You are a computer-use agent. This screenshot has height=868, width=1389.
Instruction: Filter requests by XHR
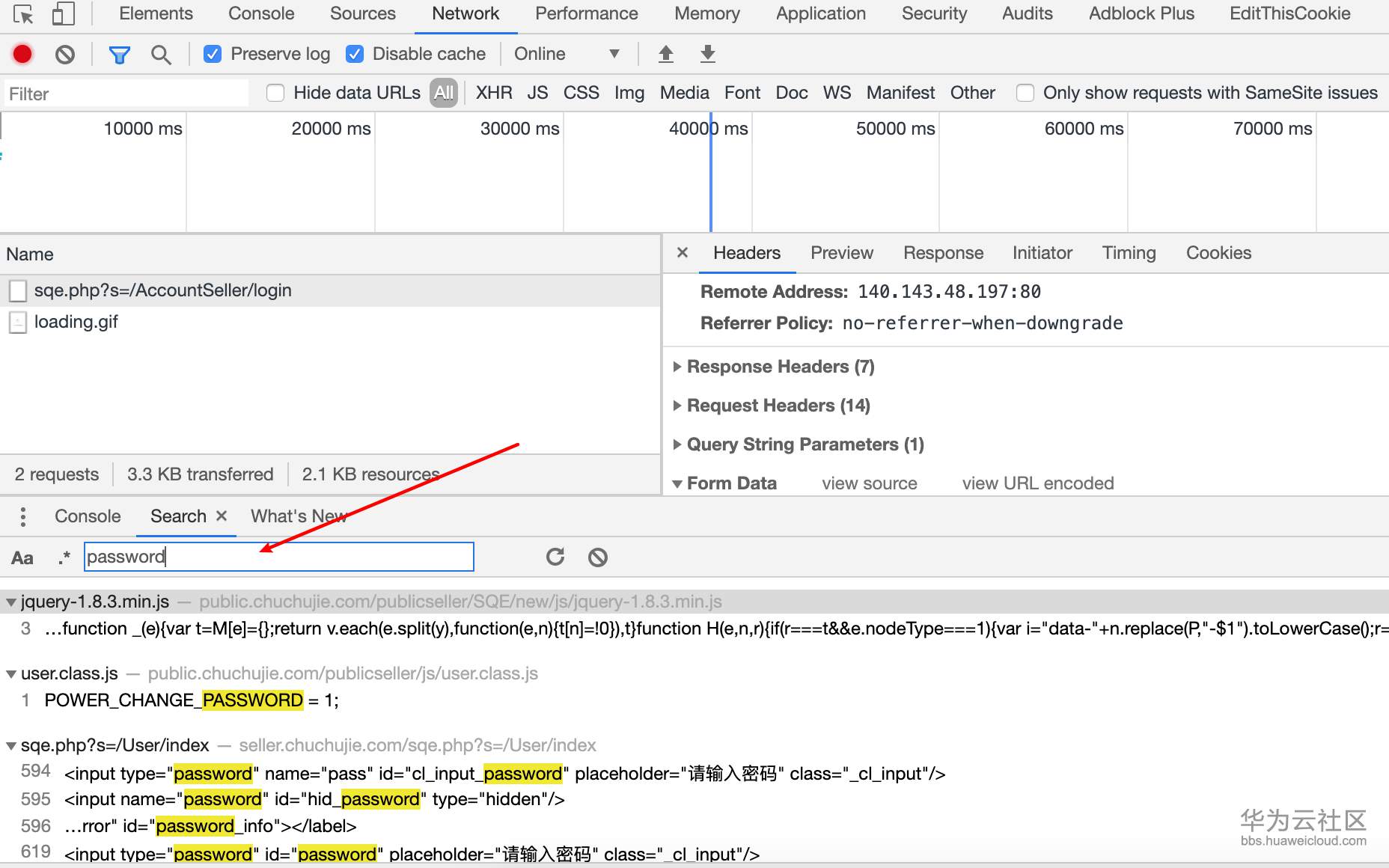[494, 93]
